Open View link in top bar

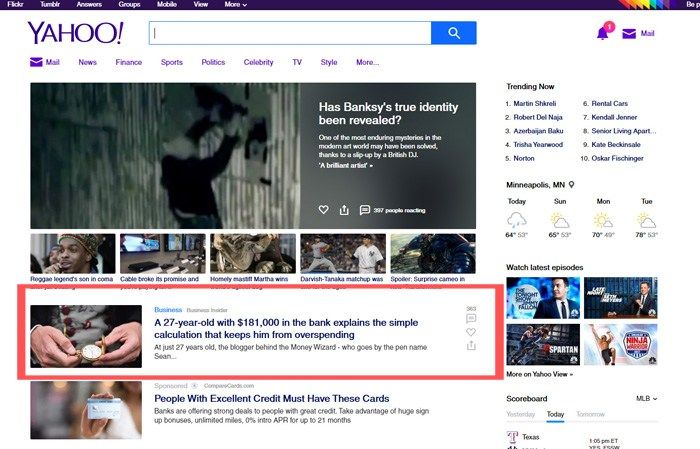point(200,4)
